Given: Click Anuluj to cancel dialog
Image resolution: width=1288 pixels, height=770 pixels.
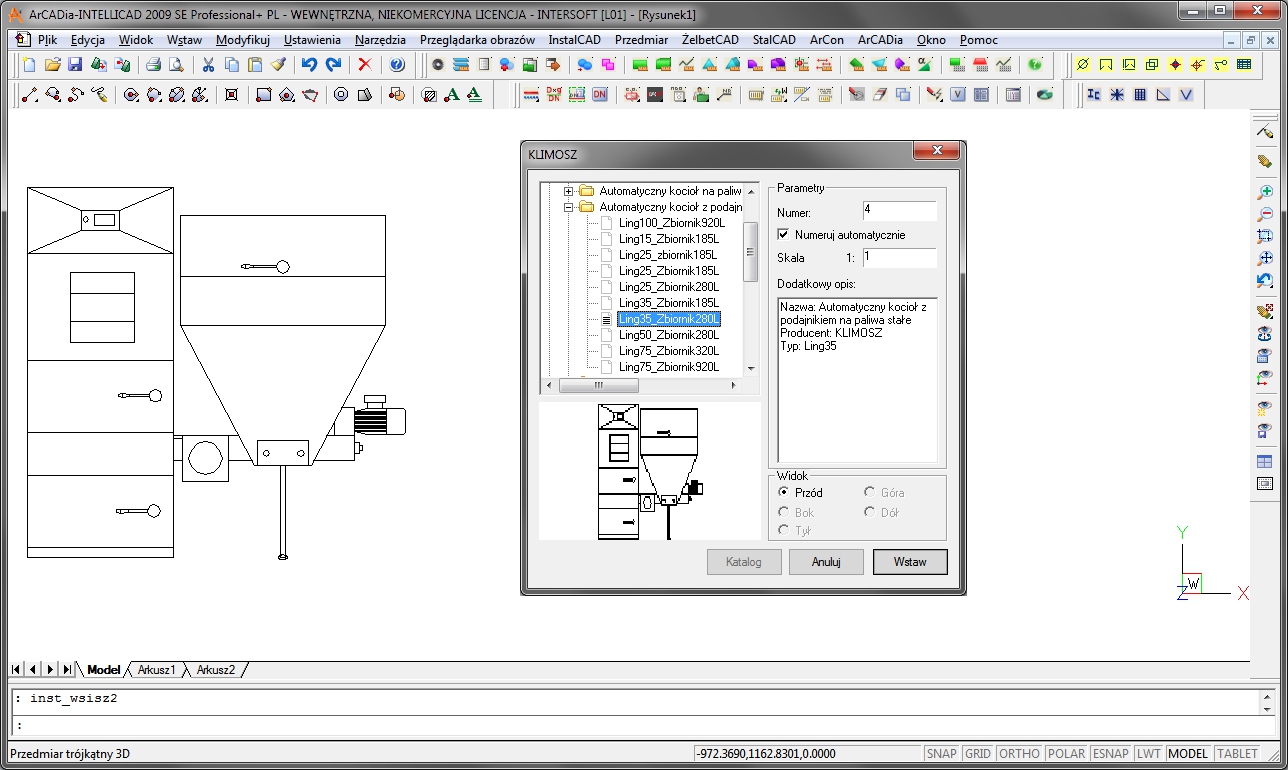Looking at the screenshot, I should (x=826, y=562).
